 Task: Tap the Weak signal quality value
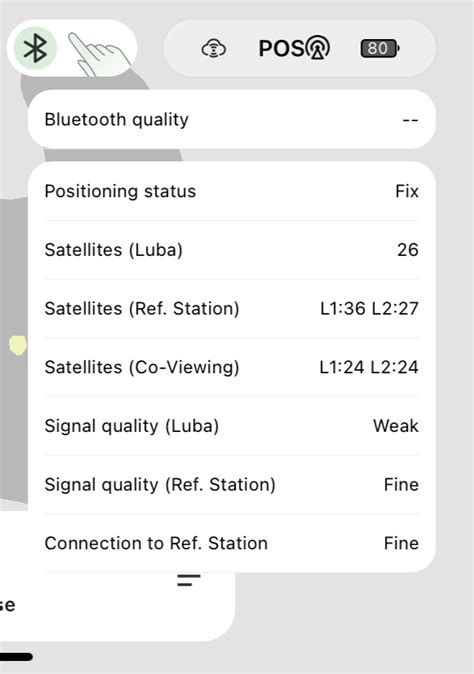click(395, 426)
